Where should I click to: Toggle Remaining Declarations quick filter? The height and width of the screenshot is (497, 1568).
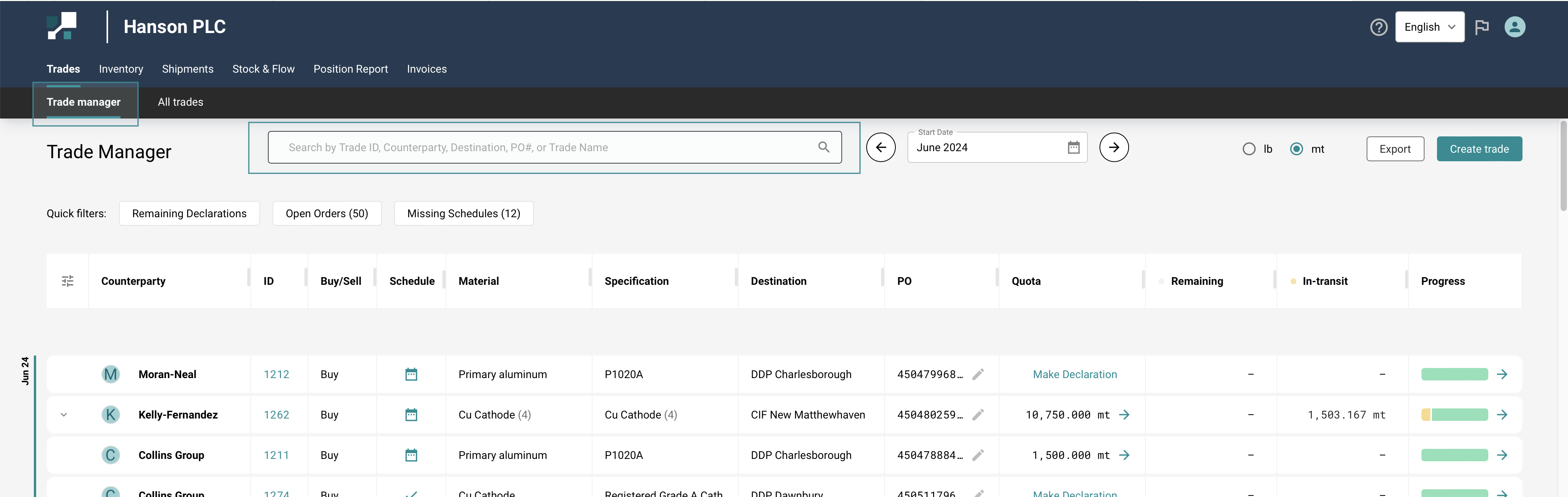(x=189, y=213)
